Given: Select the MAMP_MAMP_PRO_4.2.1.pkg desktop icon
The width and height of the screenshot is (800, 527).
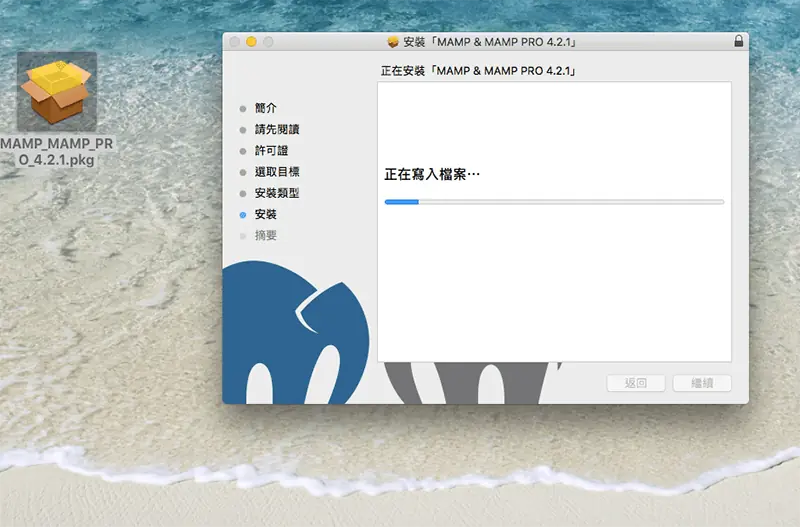Looking at the screenshot, I should tap(57, 91).
